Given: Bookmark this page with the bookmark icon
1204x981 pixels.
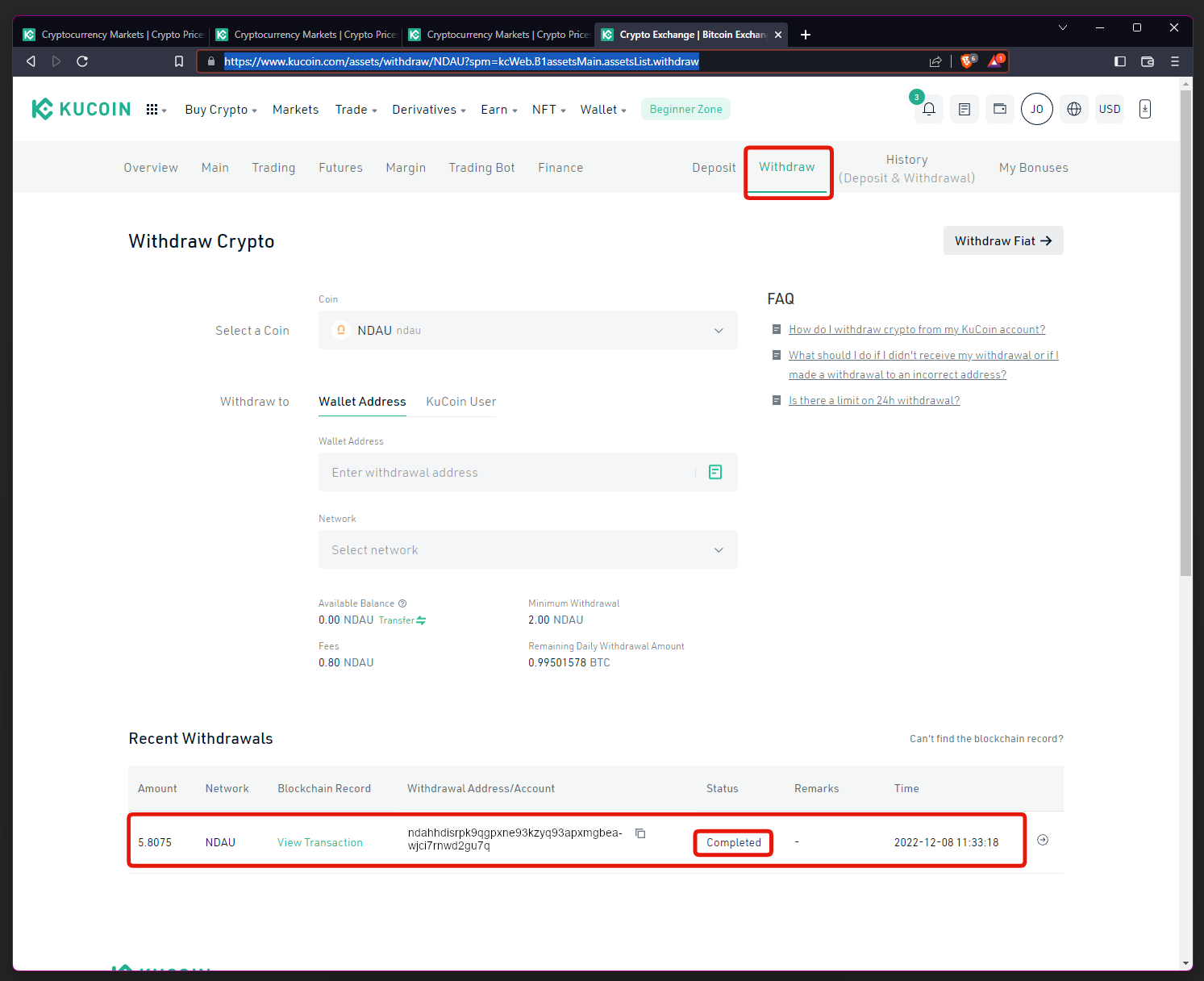Looking at the screenshot, I should click(x=179, y=61).
